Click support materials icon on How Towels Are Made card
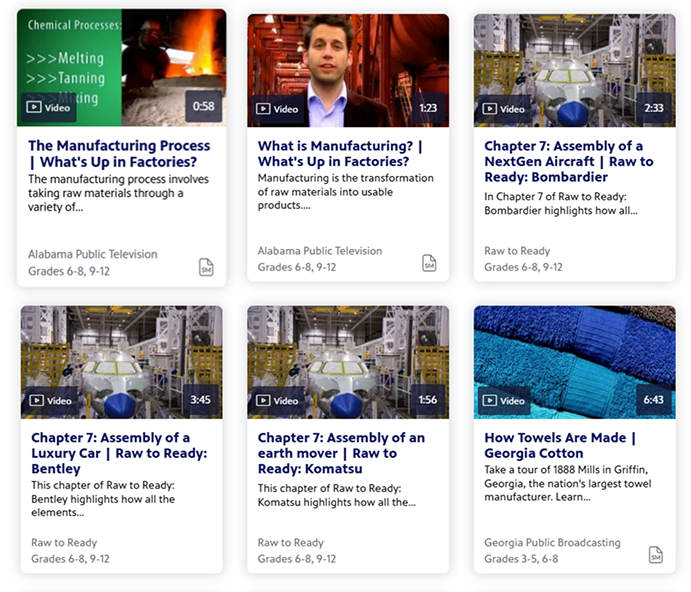691x592 pixels. [655, 555]
